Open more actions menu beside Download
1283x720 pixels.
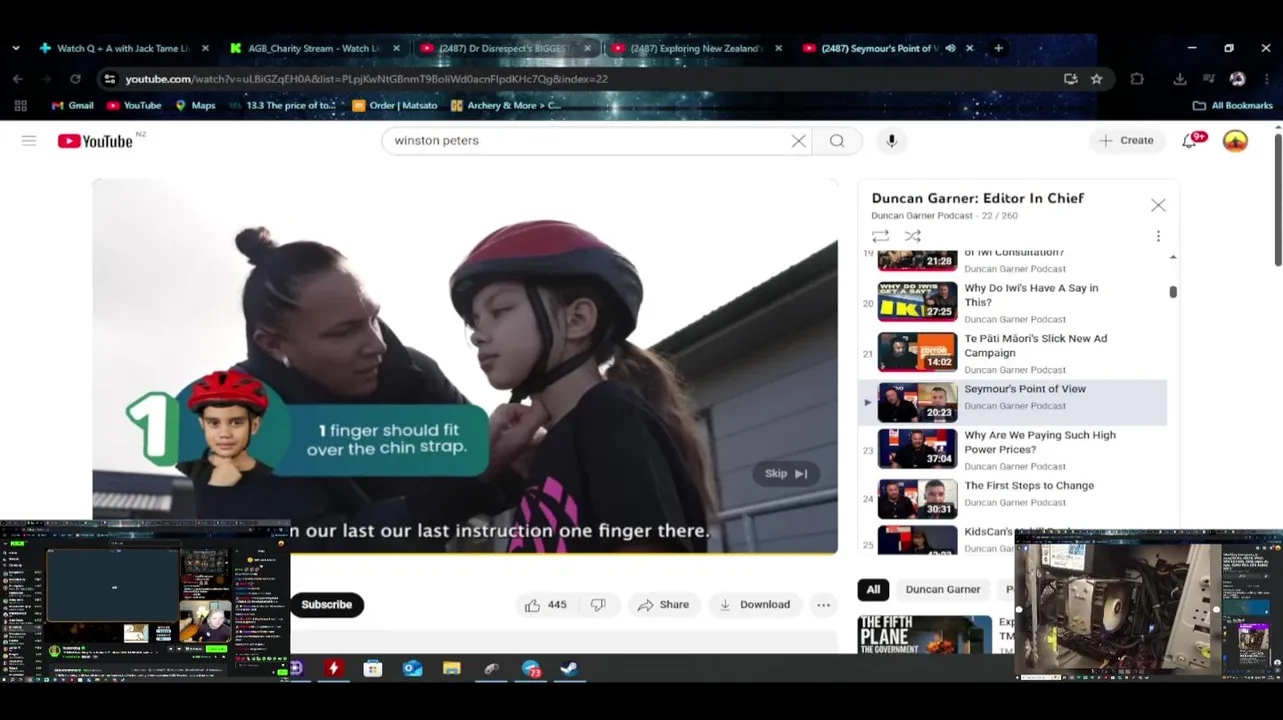point(823,605)
